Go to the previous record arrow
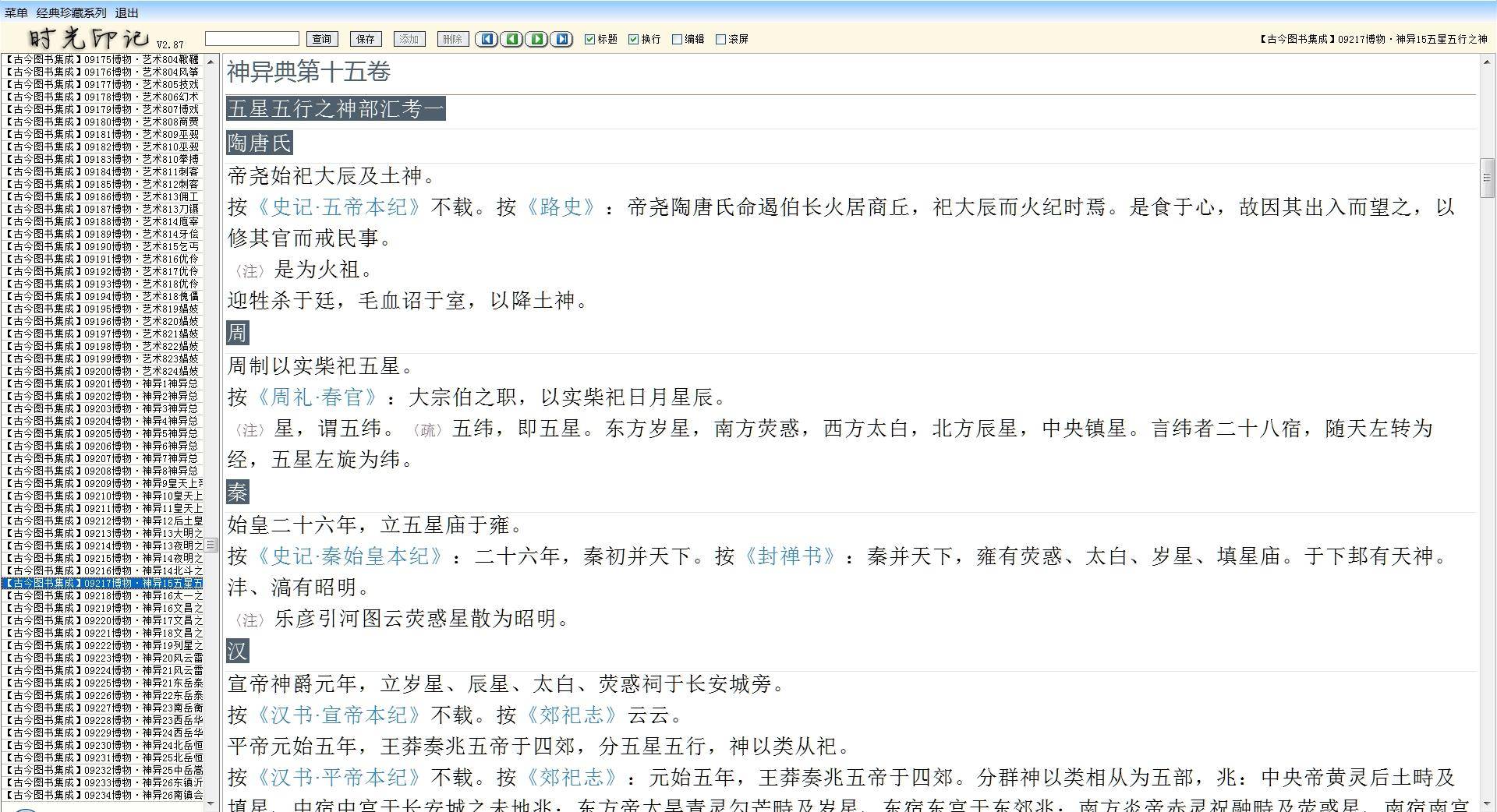 (511, 39)
